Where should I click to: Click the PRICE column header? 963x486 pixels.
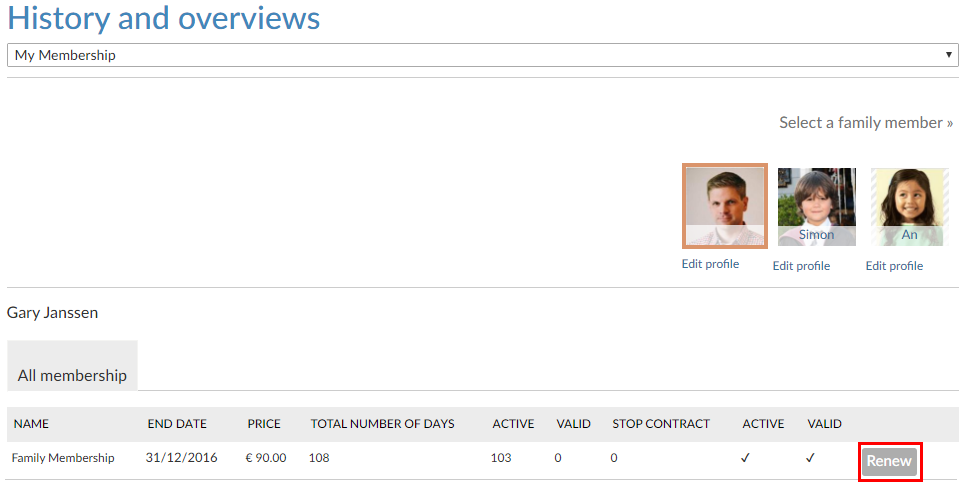pos(264,424)
